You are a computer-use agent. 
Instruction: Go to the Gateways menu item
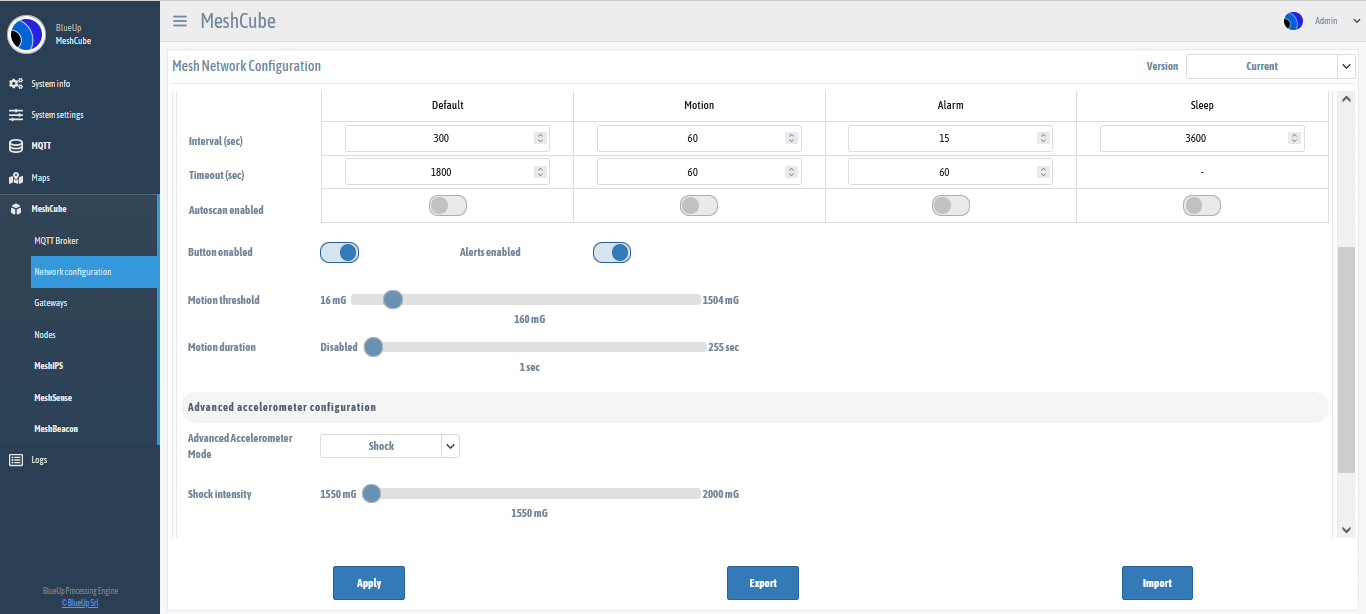tap(51, 303)
